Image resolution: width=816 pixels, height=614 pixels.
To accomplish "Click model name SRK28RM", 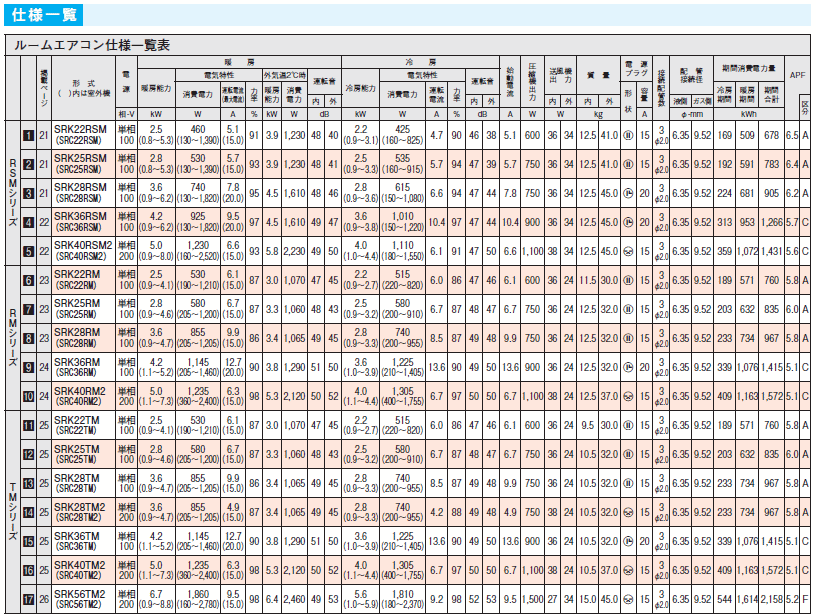I will (x=77, y=332).
